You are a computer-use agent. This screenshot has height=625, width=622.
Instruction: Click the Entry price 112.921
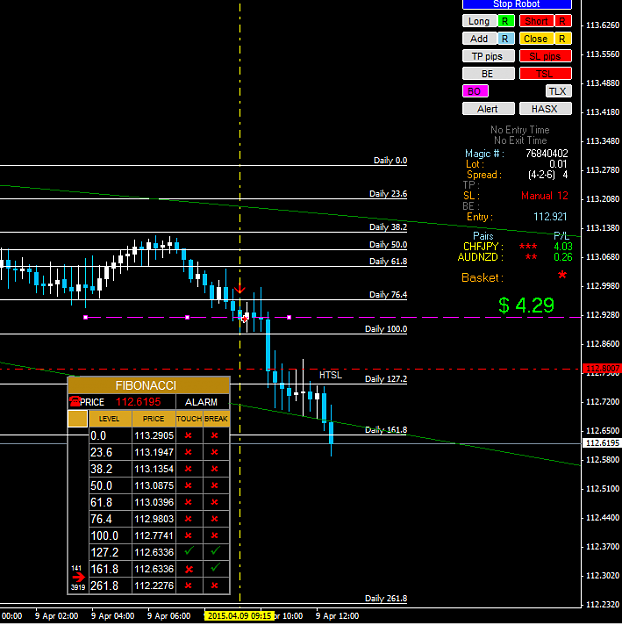click(550, 216)
